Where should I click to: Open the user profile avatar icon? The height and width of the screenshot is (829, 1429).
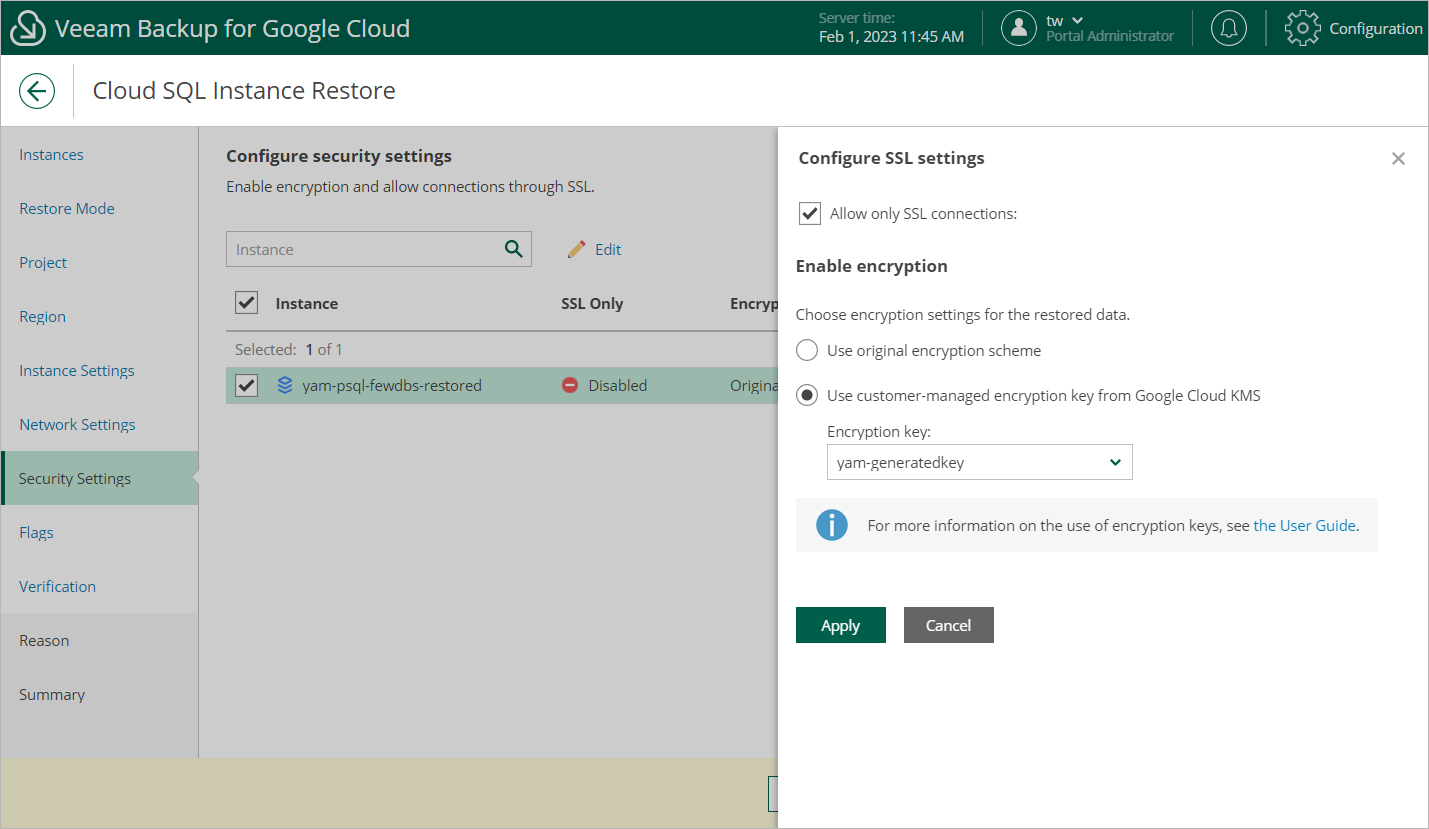coord(1018,28)
